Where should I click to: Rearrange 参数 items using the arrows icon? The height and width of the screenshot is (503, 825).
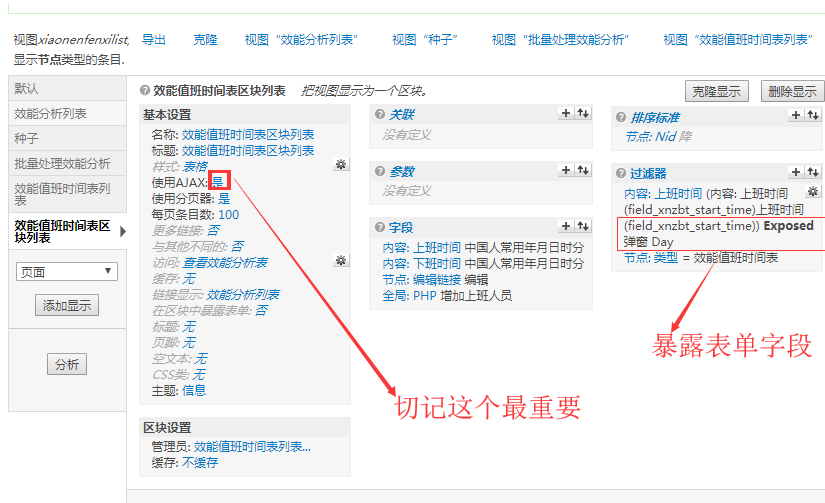pos(583,171)
